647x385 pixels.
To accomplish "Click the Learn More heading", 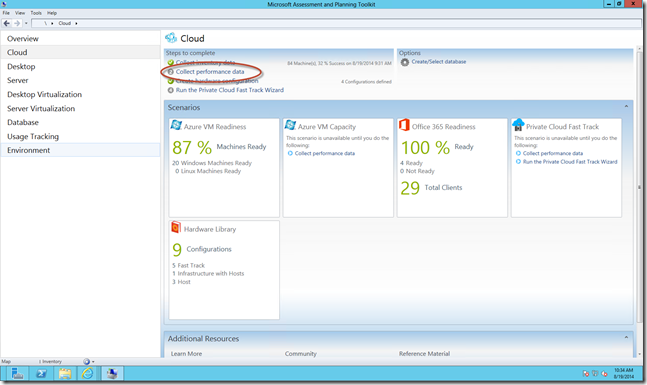I will point(187,354).
